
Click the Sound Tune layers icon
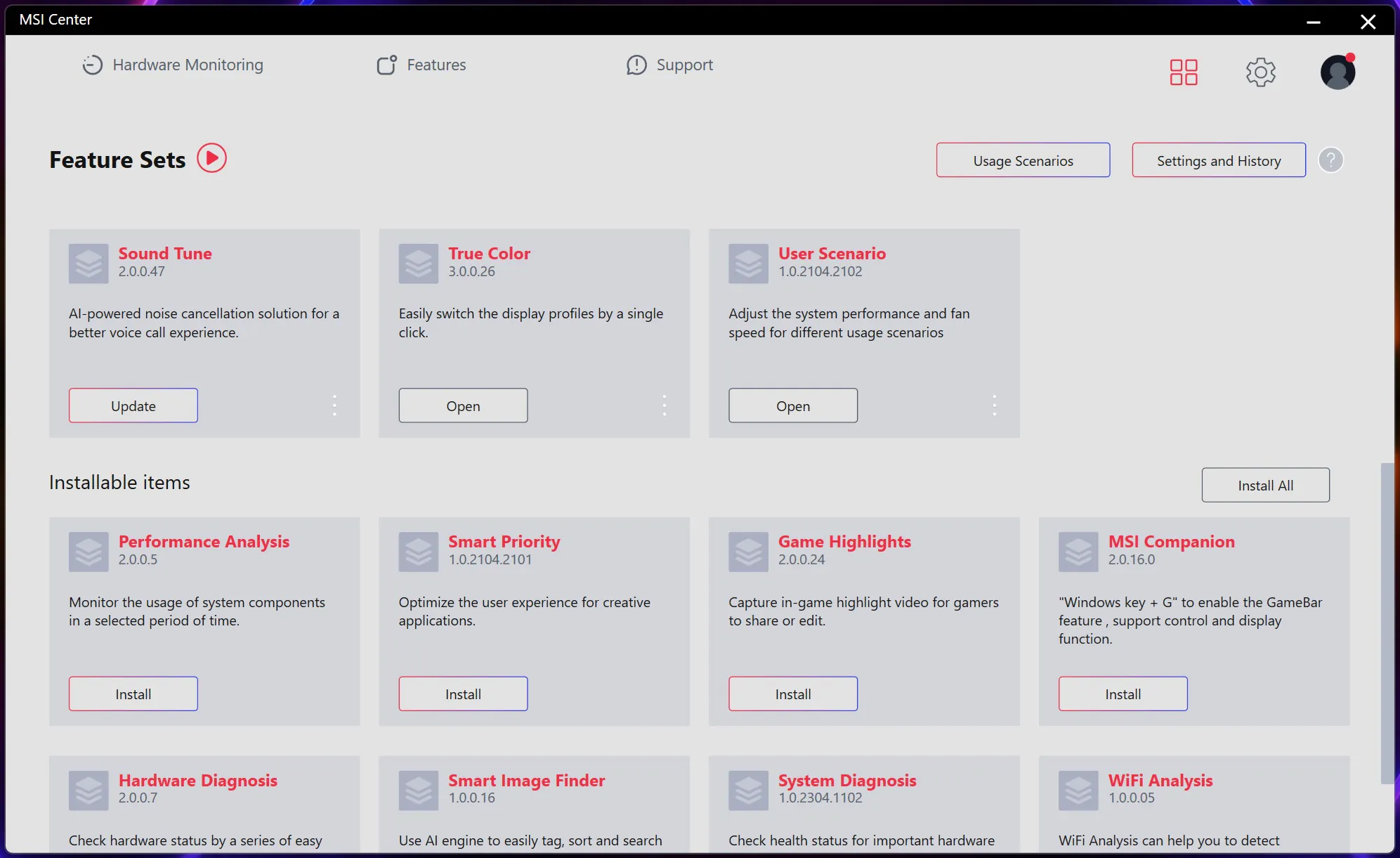[x=89, y=264]
